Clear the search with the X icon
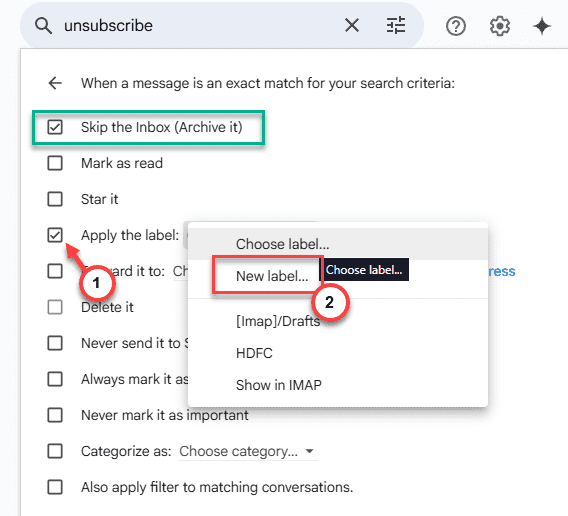The height and width of the screenshot is (516, 568). click(352, 26)
